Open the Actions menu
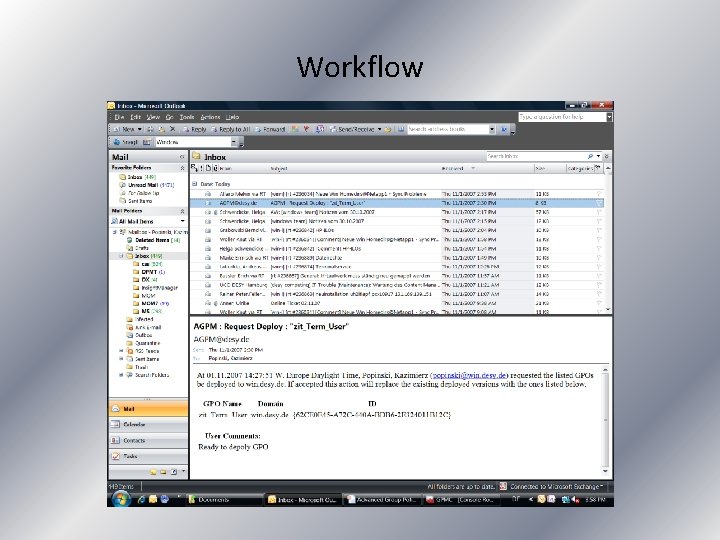 tap(210, 117)
